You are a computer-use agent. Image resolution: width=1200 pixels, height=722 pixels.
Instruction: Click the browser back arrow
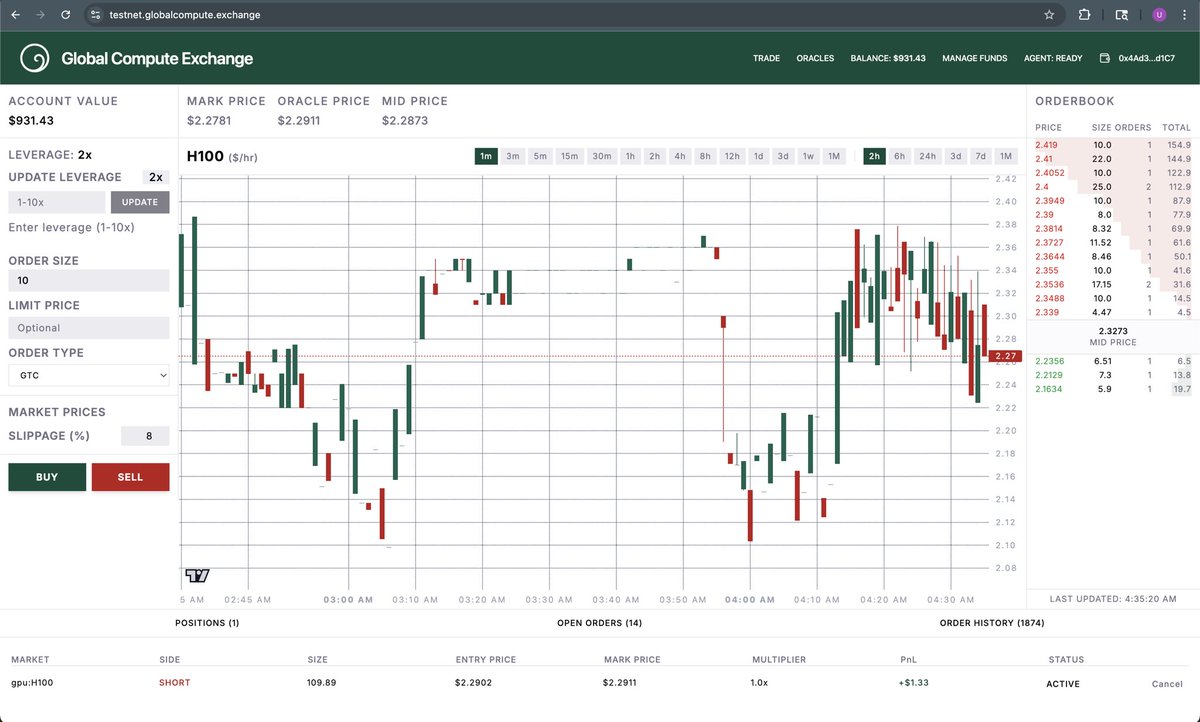click(15, 15)
